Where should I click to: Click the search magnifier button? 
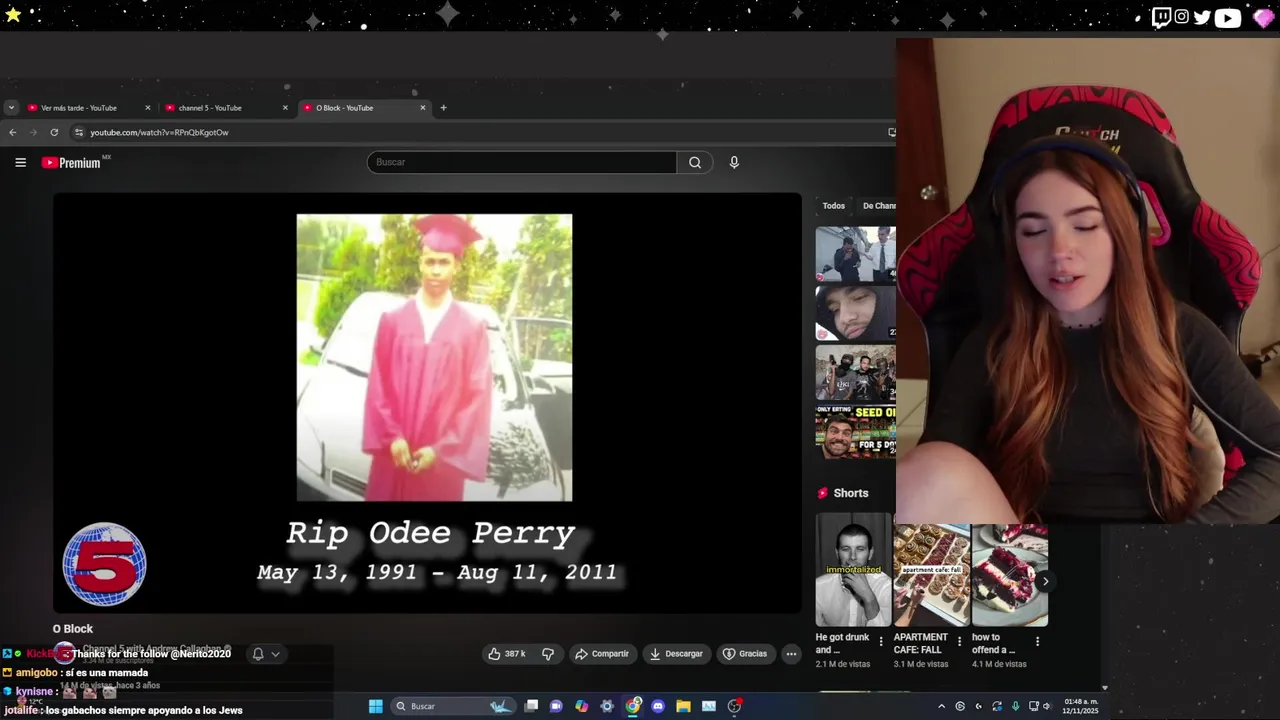[695, 162]
